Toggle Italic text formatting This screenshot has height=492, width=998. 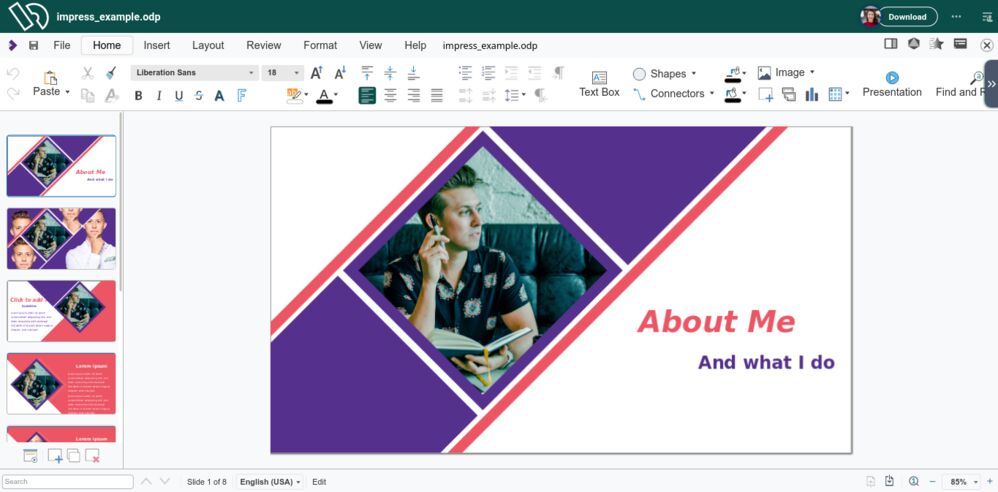(x=158, y=96)
